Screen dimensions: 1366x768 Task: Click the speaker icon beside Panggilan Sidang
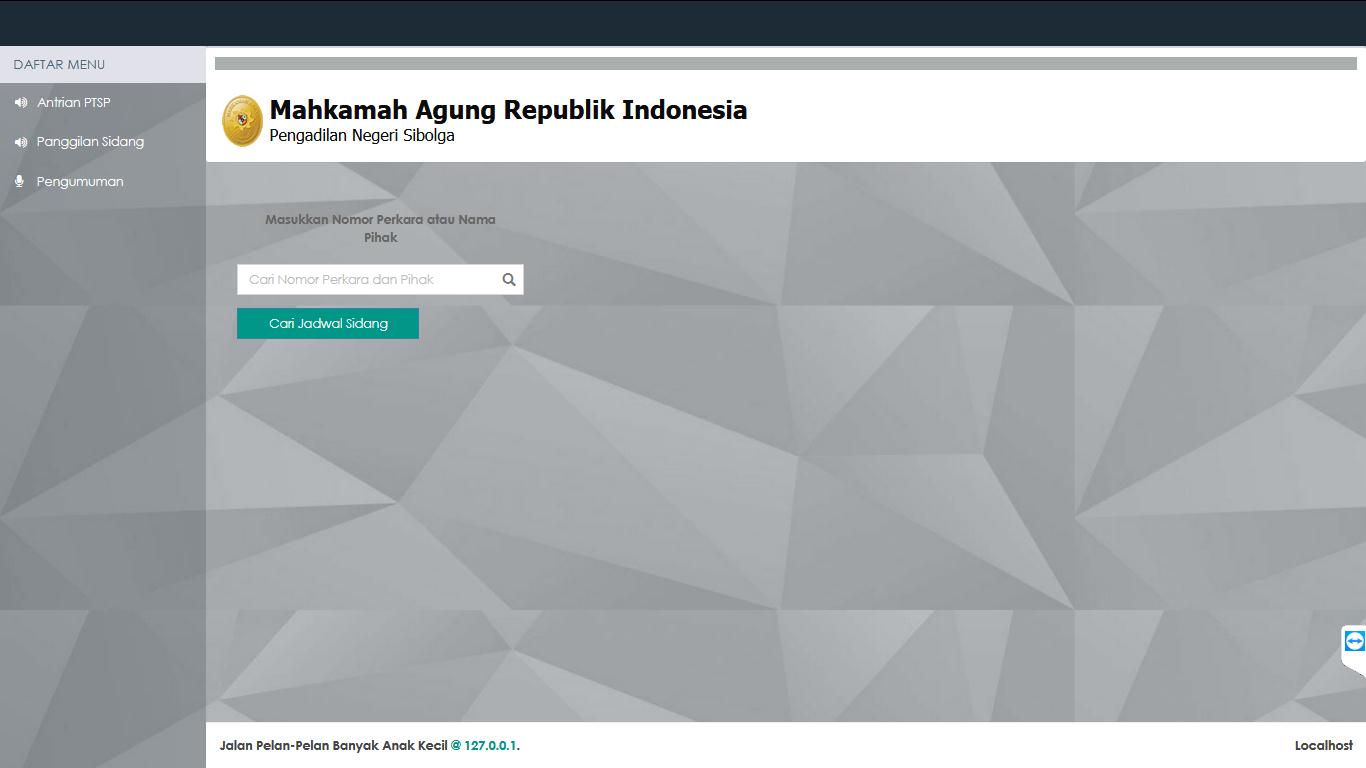point(20,142)
